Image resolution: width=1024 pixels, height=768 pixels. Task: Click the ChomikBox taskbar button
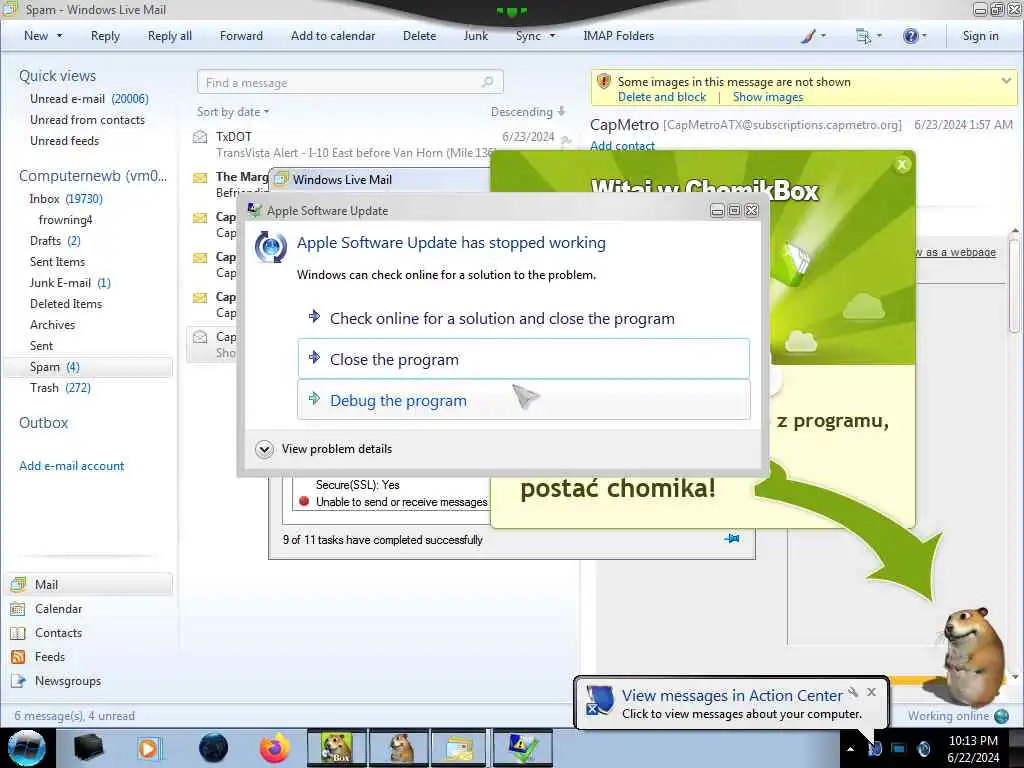pyautogui.click(x=336, y=748)
